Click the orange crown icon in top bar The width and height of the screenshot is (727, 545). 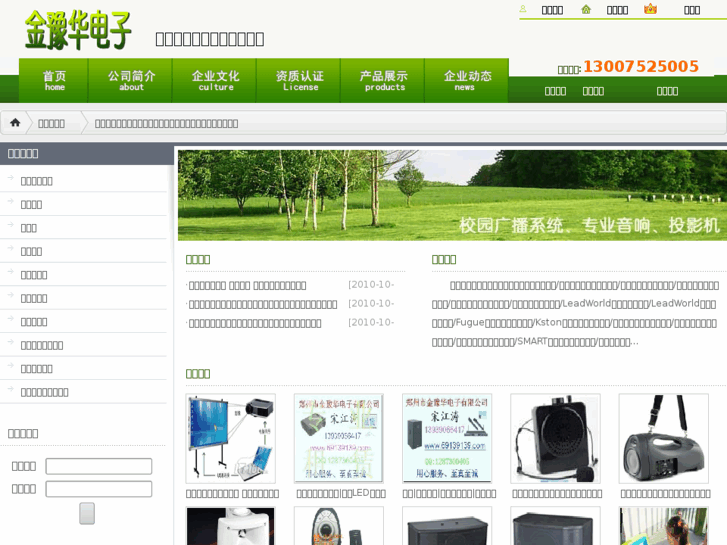point(650,8)
